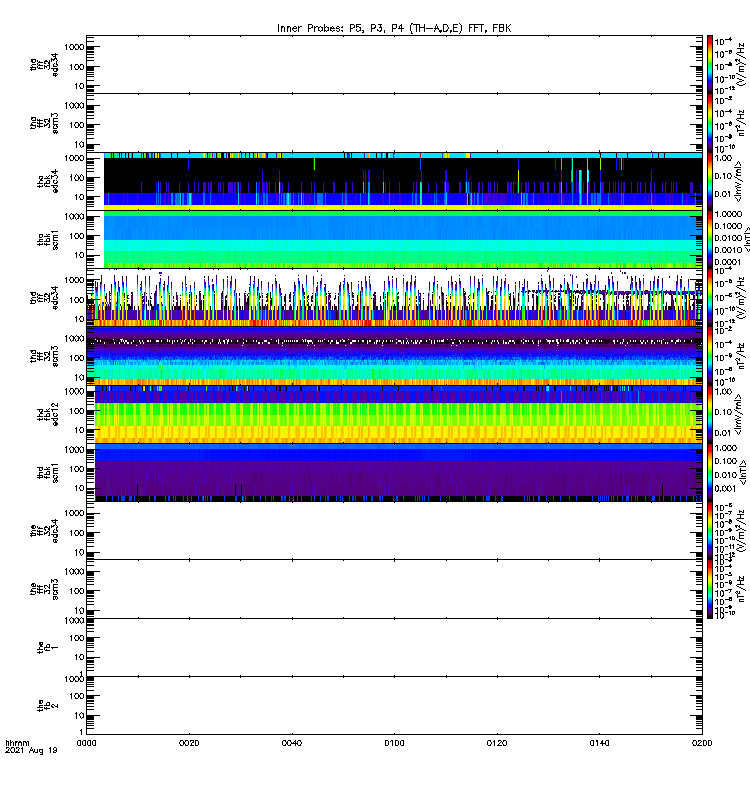Screen dimensions: 750x800
Task: Click the 'tha fff 32 edc34' y-axis label
Action: (x=44, y=64)
